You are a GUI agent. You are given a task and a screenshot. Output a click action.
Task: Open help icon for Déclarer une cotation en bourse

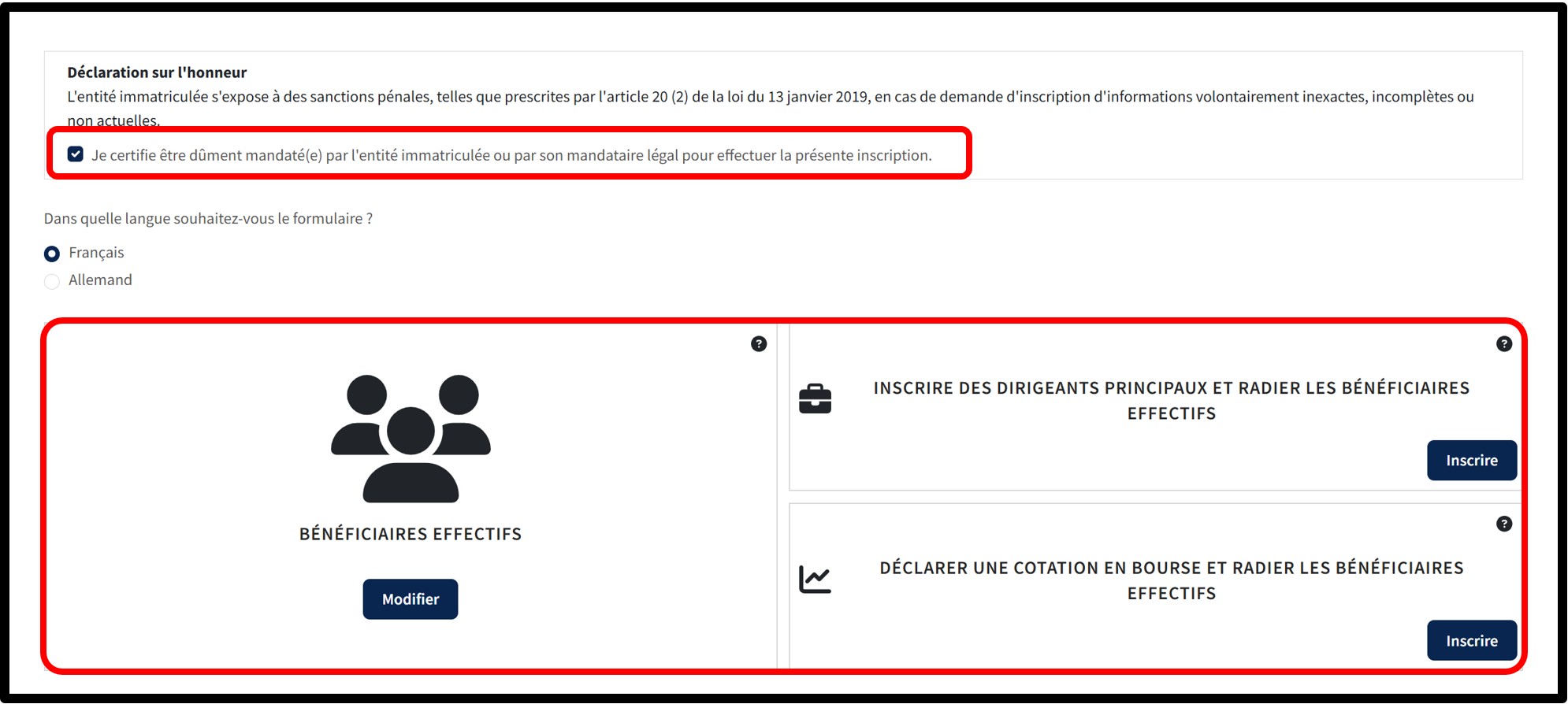[1504, 524]
